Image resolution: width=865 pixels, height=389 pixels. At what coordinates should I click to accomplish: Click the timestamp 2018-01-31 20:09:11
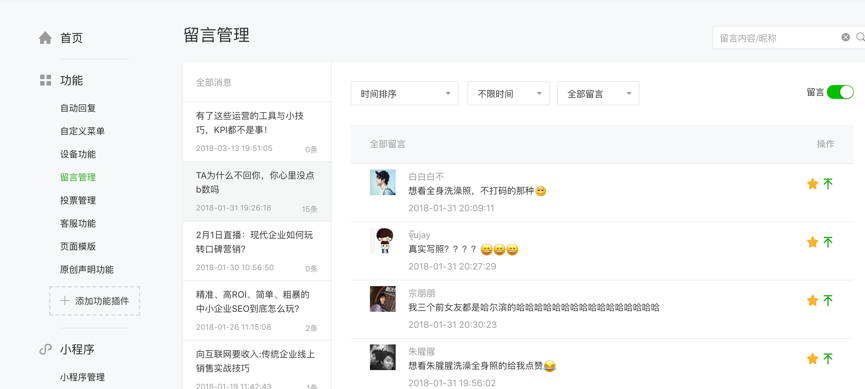451,208
